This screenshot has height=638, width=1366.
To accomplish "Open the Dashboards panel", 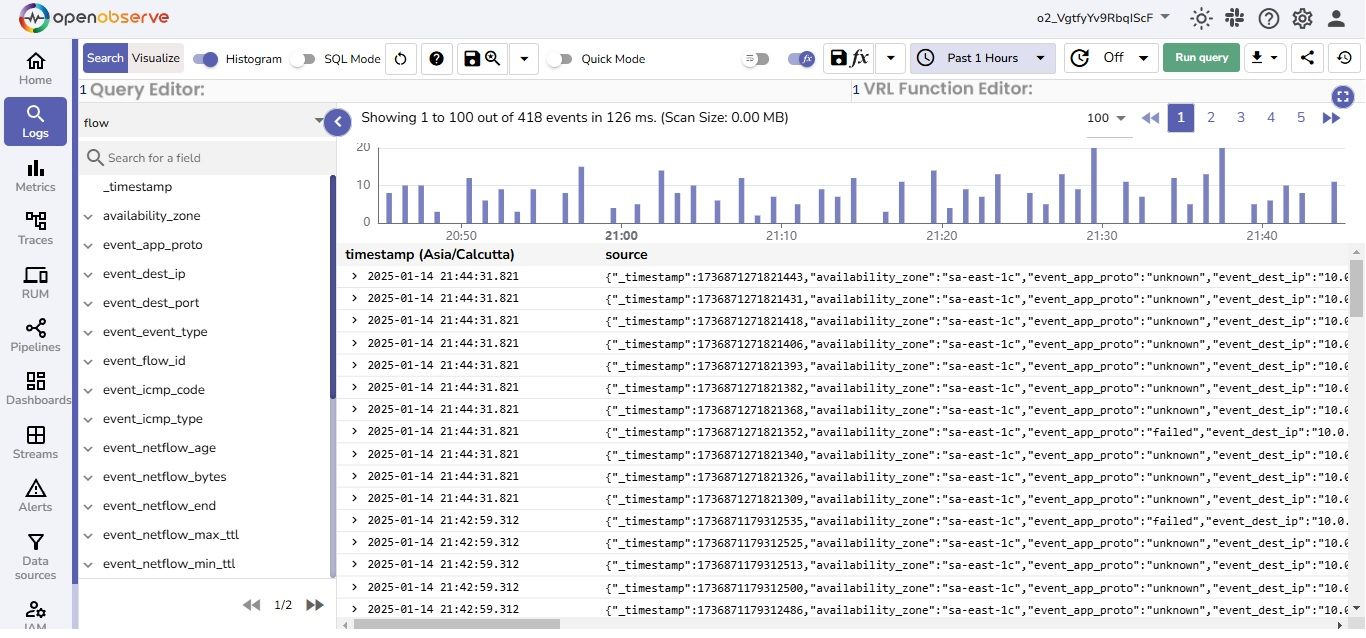I will [x=38, y=388].
